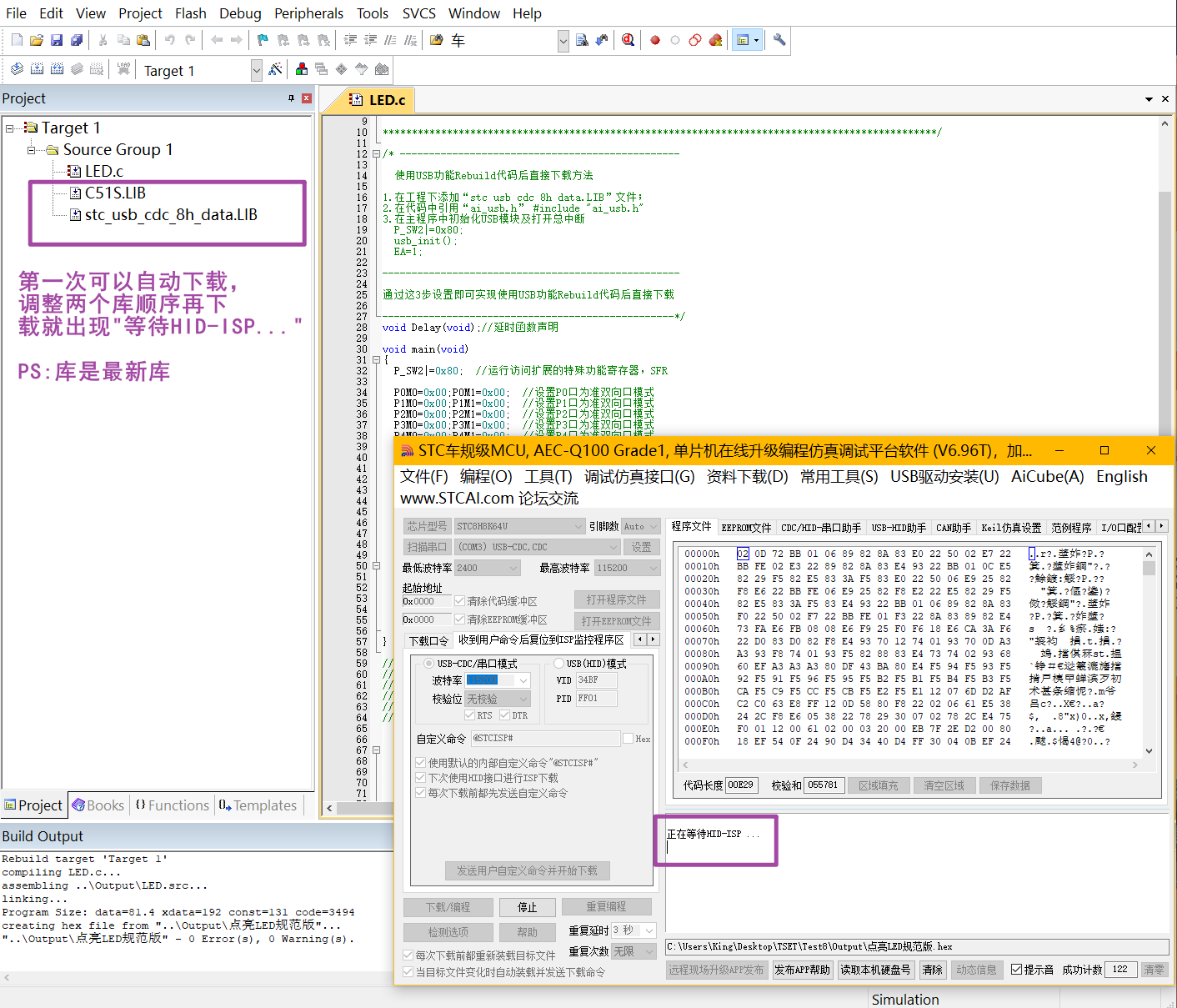
Task: Open the find text dropdown in toolbar
Action: coord(563,40)
